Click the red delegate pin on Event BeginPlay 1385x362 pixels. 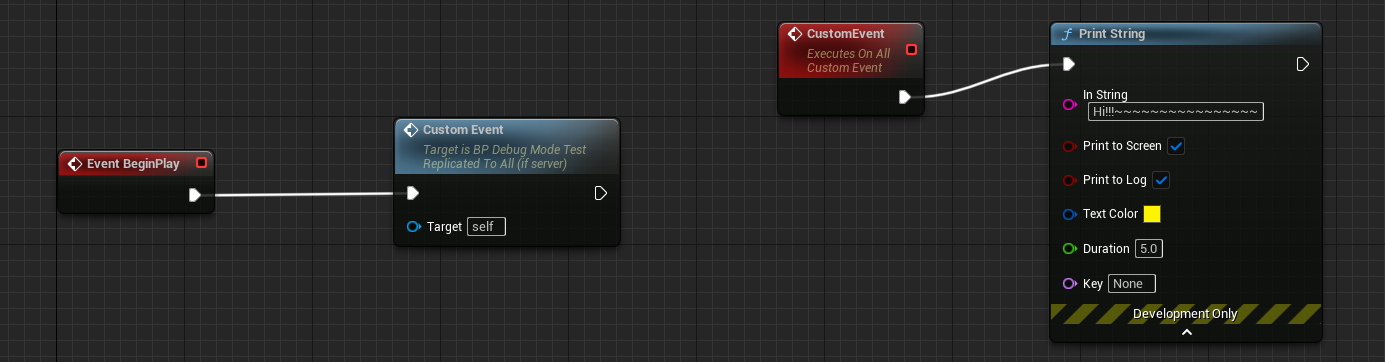[x=201, y=163]
